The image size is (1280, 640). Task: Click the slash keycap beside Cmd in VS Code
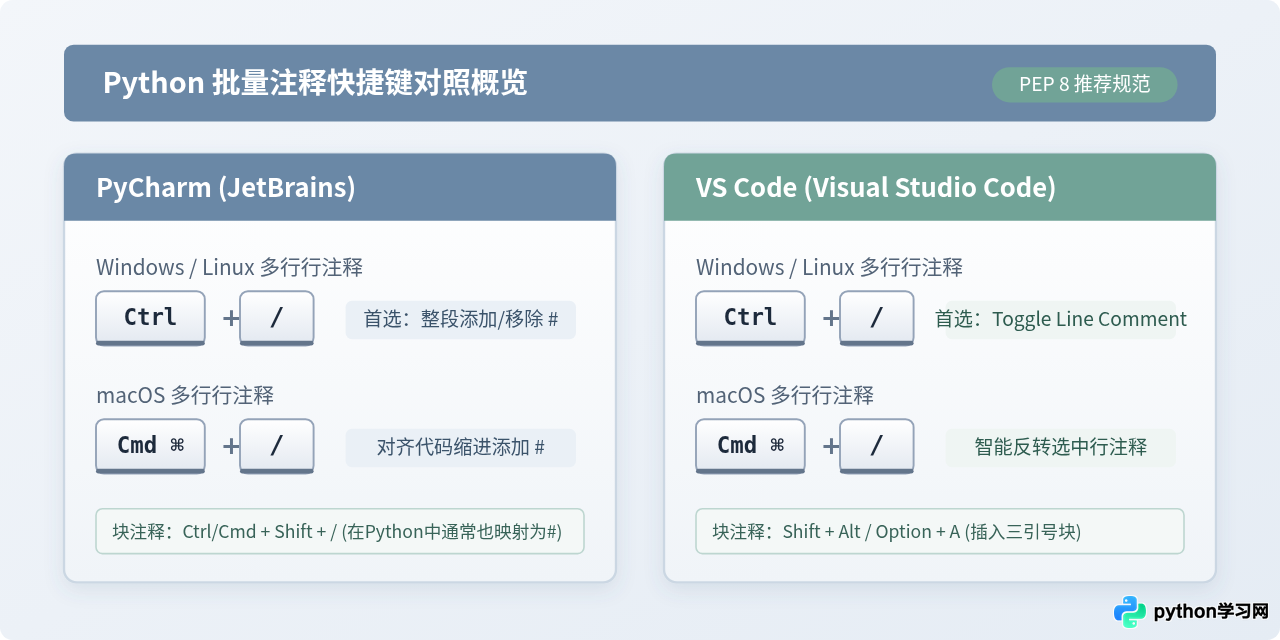coord(877,446)
